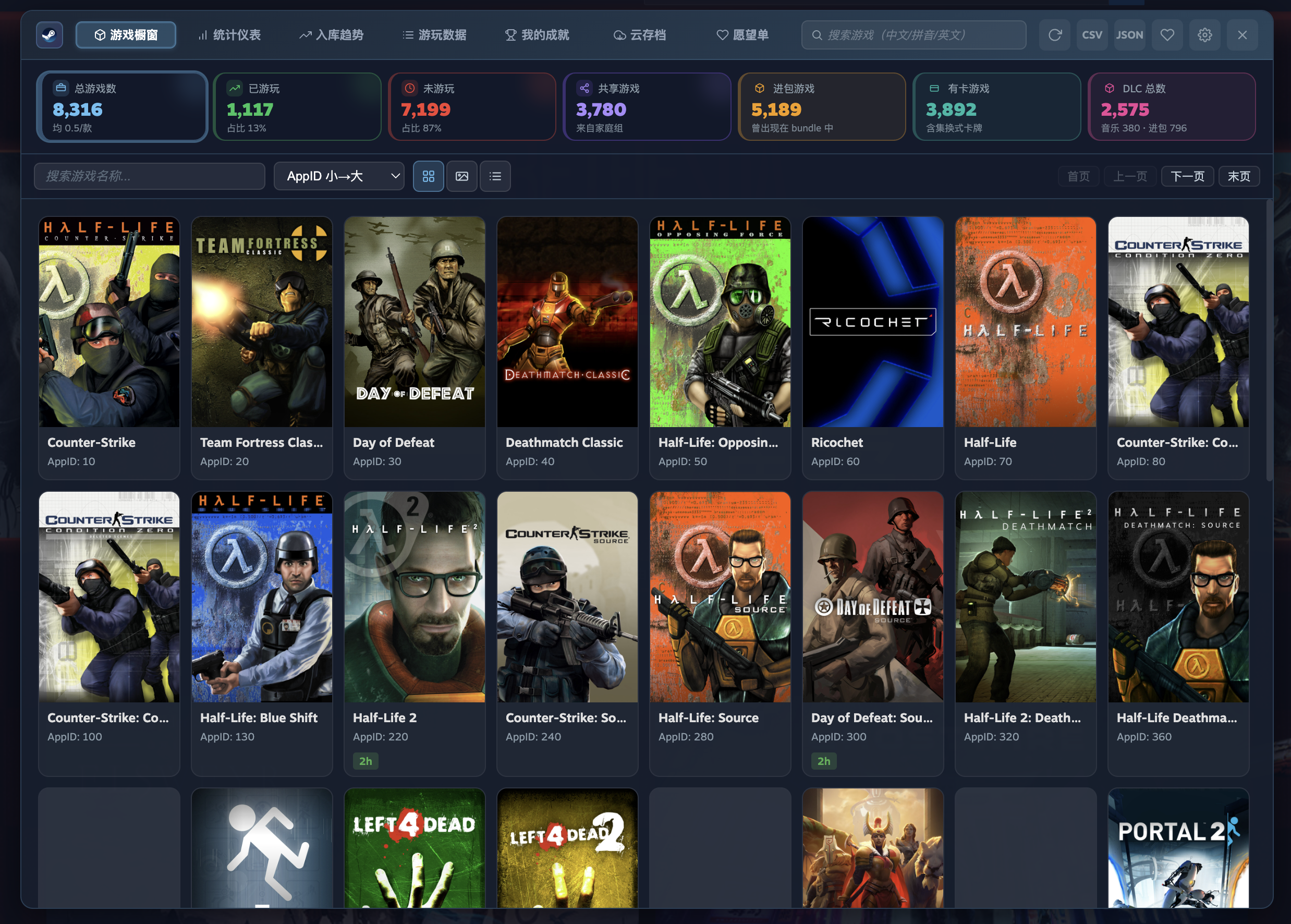Focus the top 搜索游戏 search field
The image size is (1291, 924).
click(x=914, y=35)
